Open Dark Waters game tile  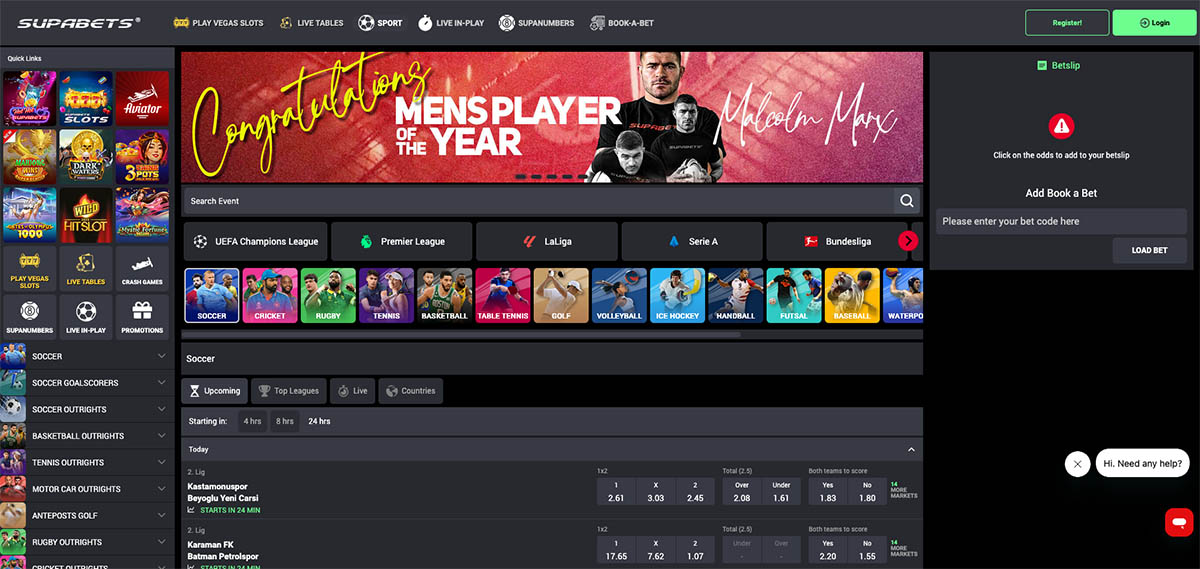(x=86, y=156)
